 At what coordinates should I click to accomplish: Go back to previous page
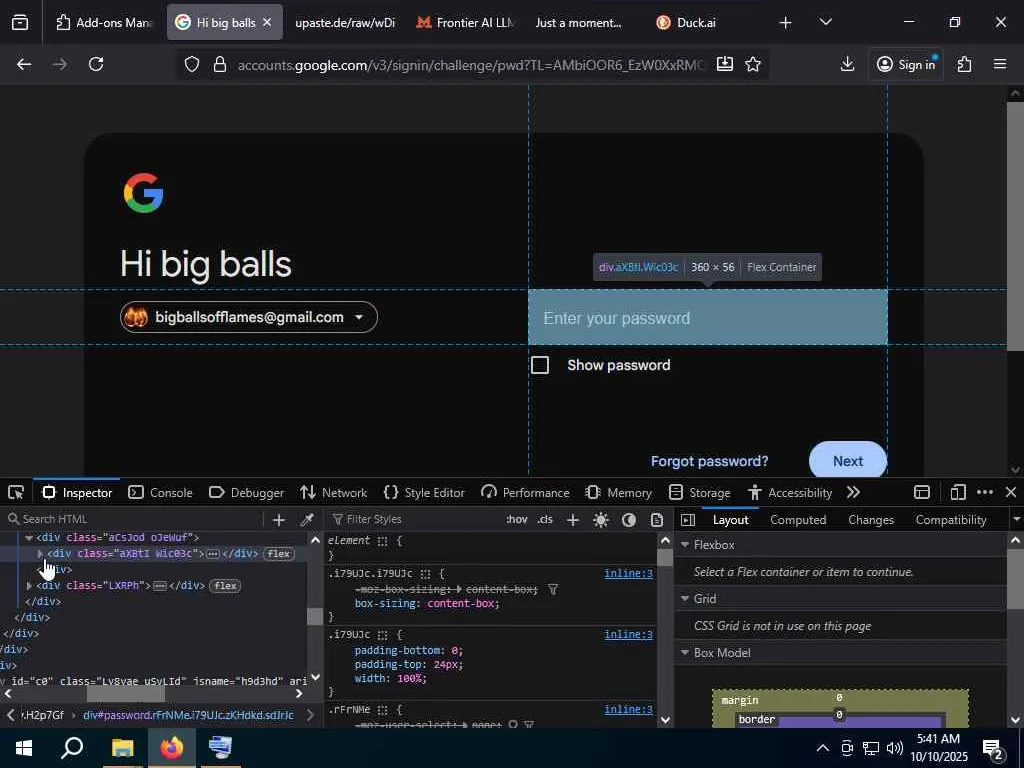[24, 64]
